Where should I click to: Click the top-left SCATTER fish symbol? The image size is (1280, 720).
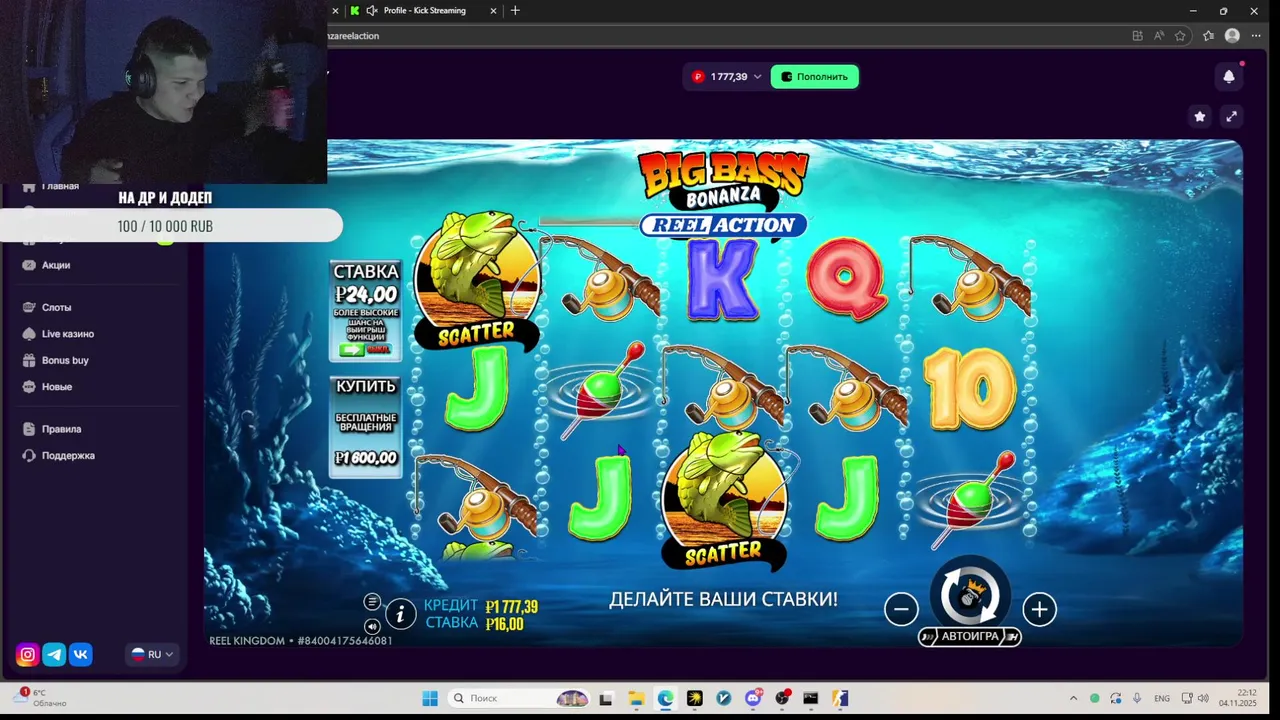(477, 280)
